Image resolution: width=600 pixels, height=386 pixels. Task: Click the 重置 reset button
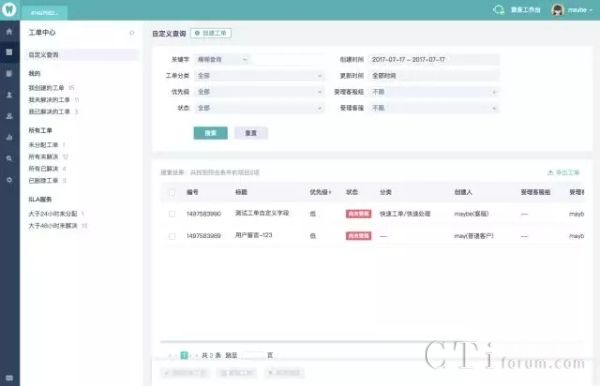(251, 133)
